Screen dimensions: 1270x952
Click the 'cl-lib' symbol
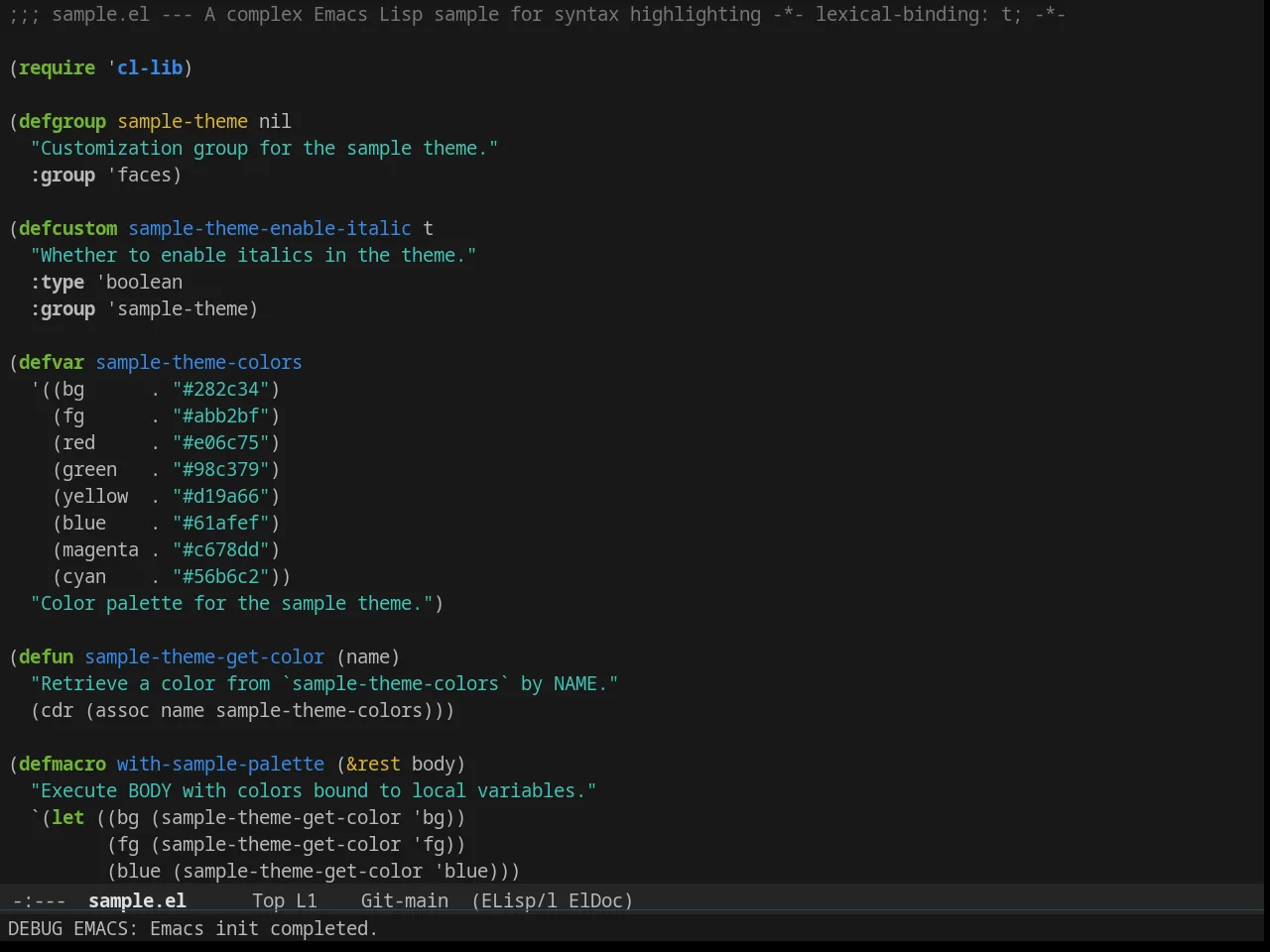(150, 67)
